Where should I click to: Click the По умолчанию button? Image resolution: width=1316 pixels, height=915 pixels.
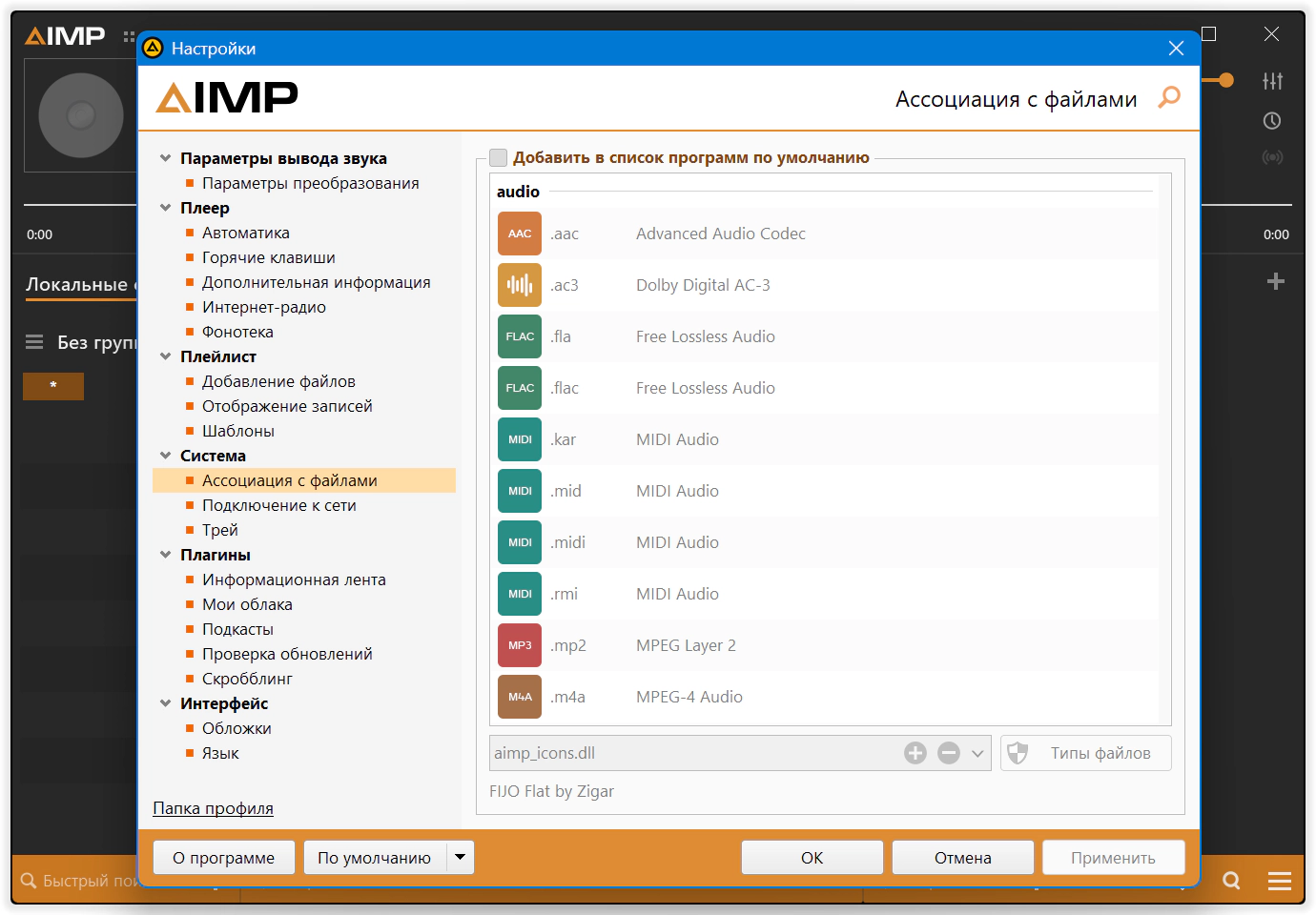coord(375,858)
